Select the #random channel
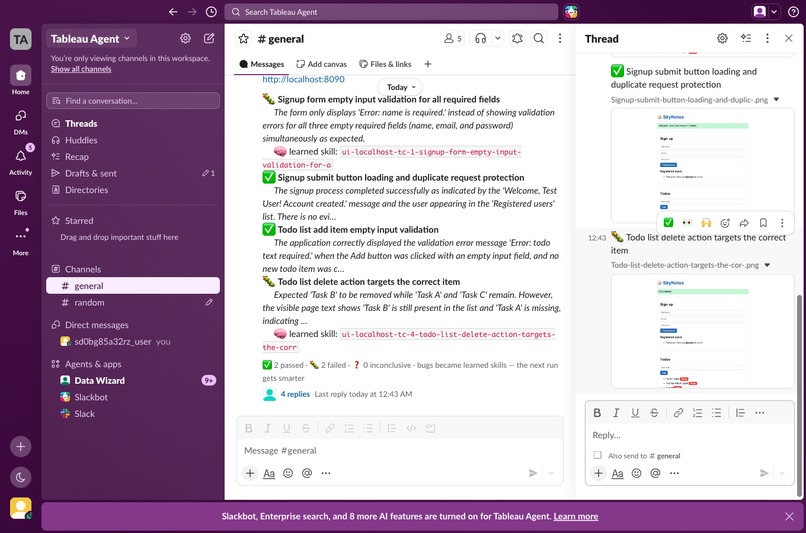 click(133, 302)
